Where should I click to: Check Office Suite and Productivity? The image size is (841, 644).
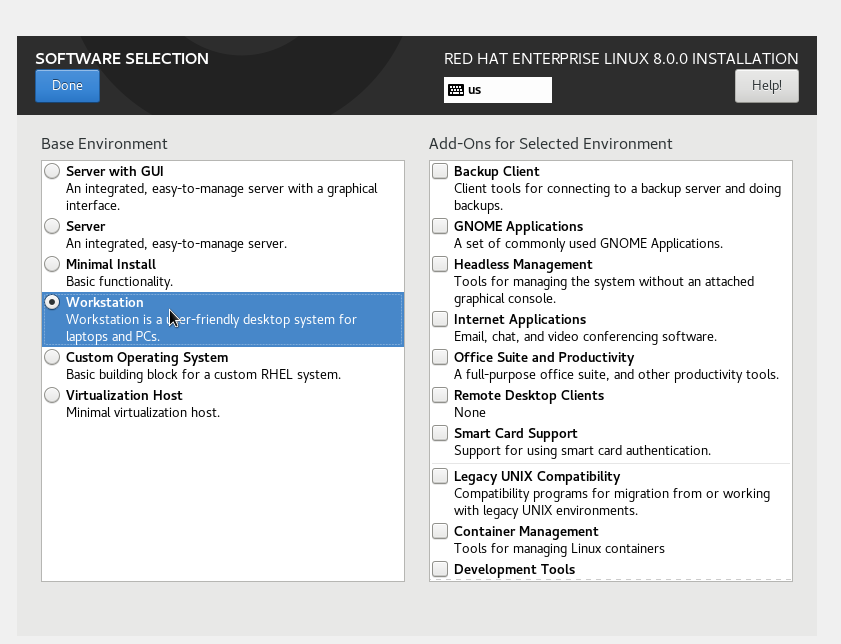(x=440, y=358)
